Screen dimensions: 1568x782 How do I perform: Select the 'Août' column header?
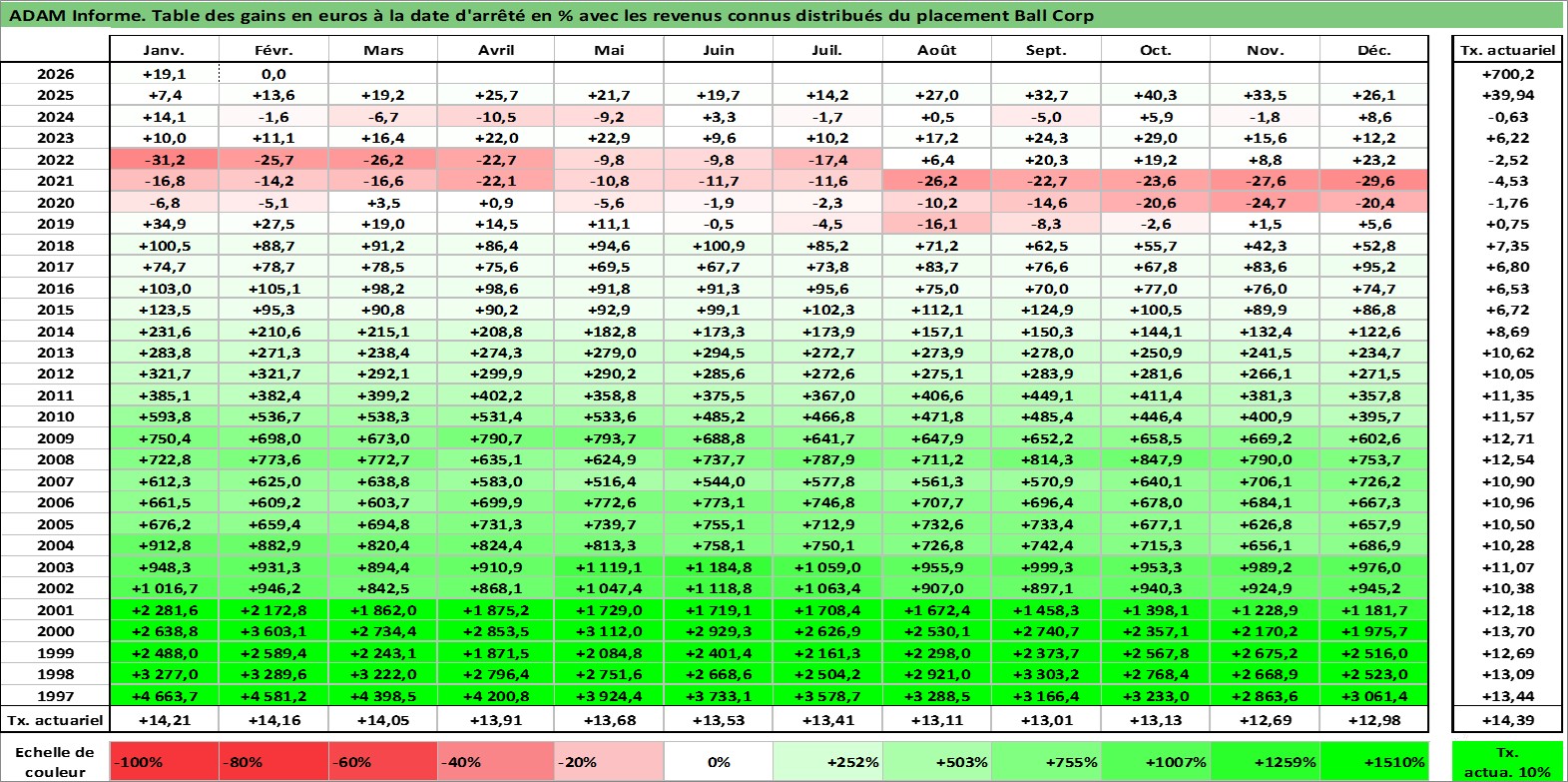pos(936,50)
